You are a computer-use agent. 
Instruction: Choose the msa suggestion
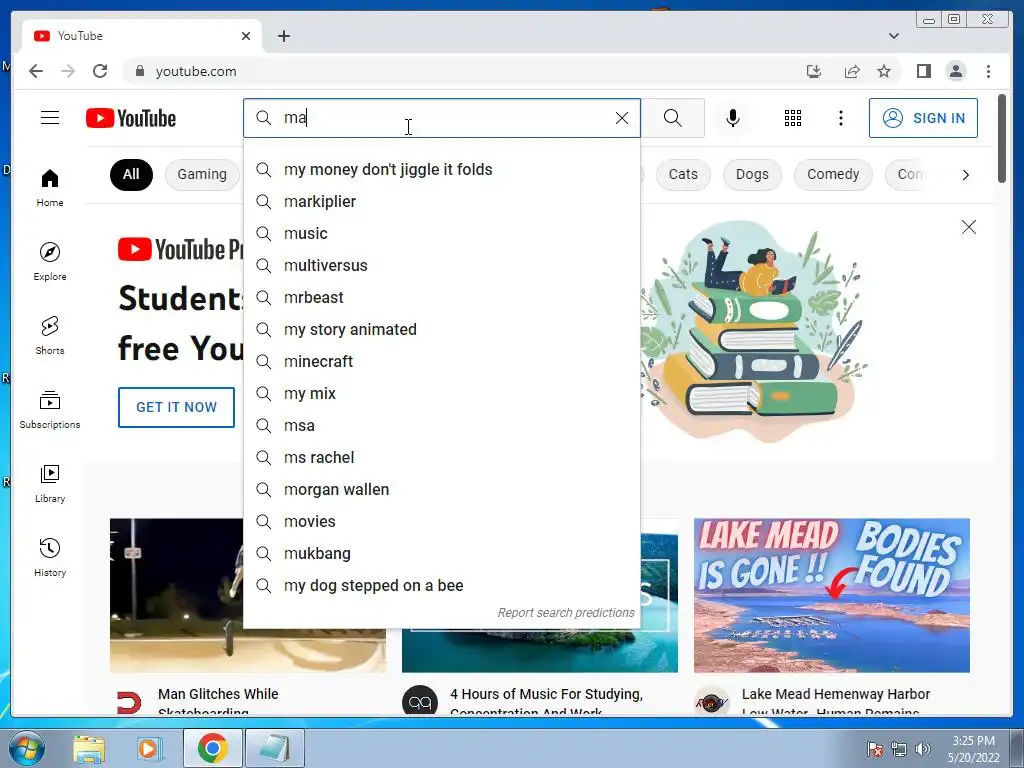[x=441, y=426]
